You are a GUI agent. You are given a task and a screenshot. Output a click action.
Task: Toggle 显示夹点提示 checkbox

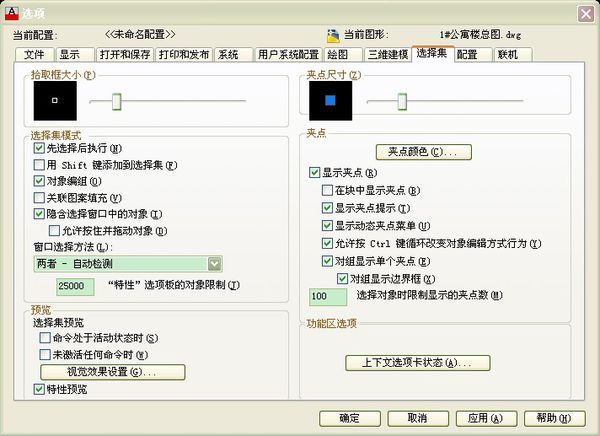click(x=327, y=208)
